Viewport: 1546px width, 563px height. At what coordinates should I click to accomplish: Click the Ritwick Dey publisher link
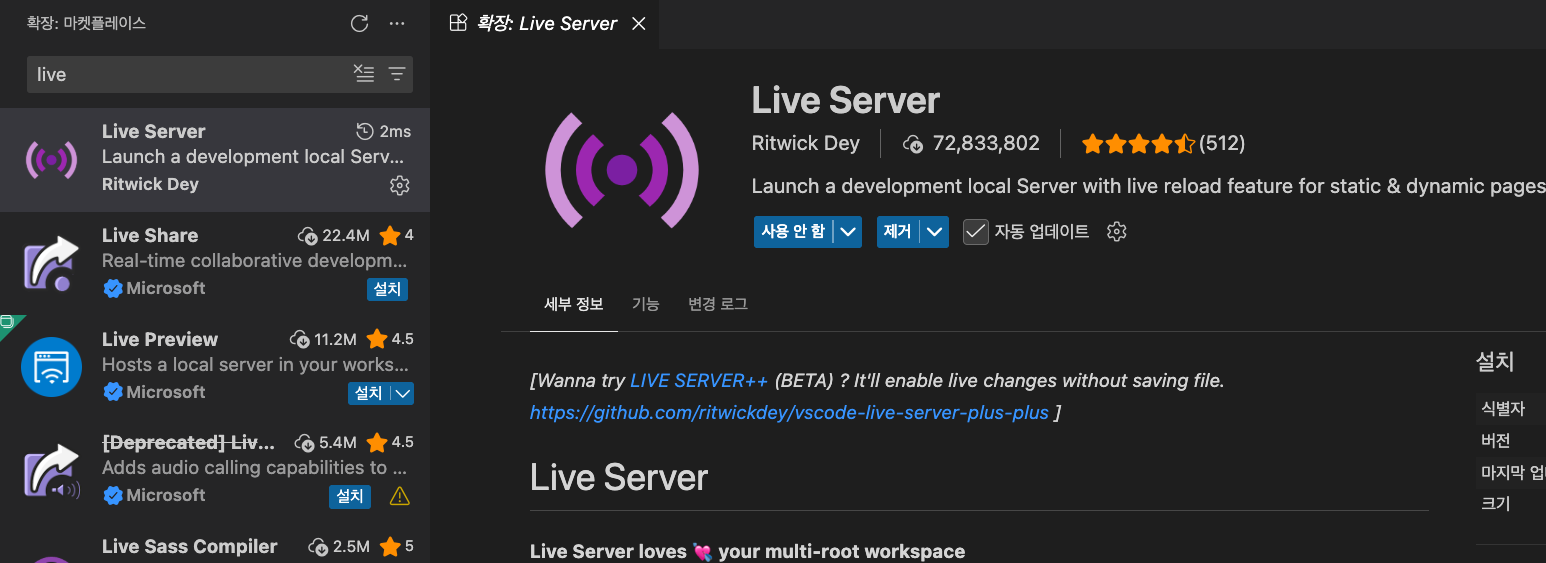(805, 143)
